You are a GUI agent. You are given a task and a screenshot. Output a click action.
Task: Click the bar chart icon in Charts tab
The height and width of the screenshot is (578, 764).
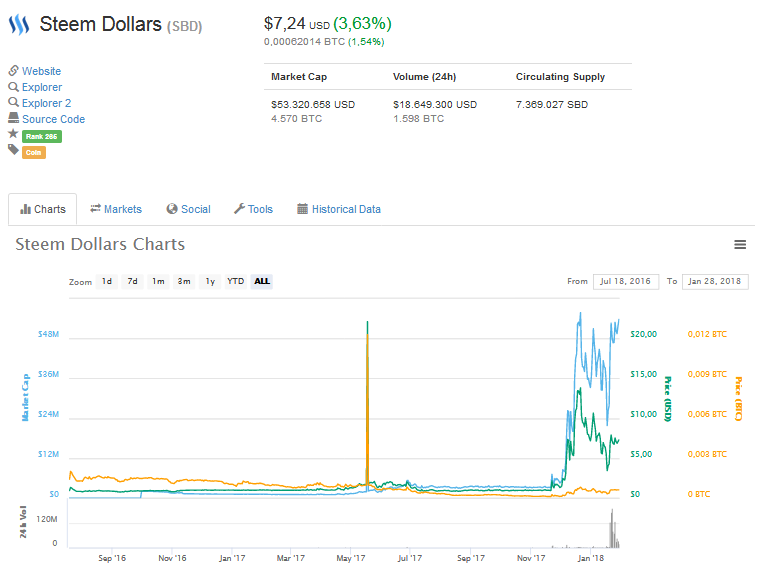coord(25,209)
